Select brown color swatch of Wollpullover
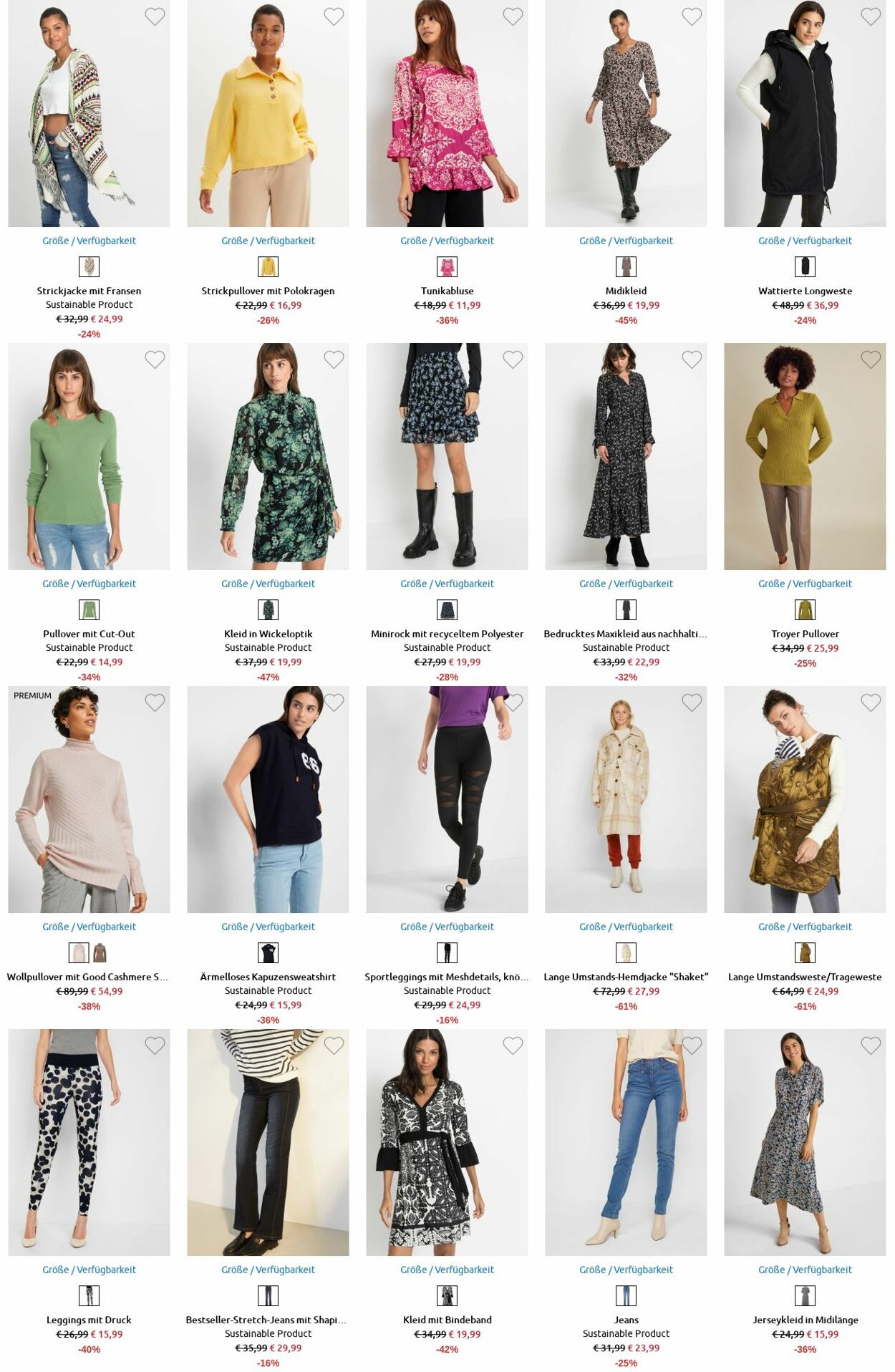This screenshot has width=895, height=1372. (x=100, y=952)
